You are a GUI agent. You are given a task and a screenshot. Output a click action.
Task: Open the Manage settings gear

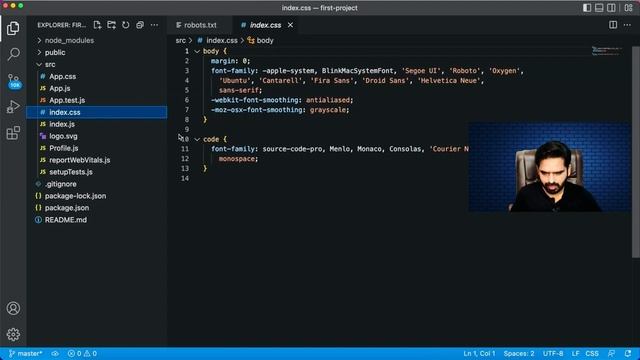13,334
